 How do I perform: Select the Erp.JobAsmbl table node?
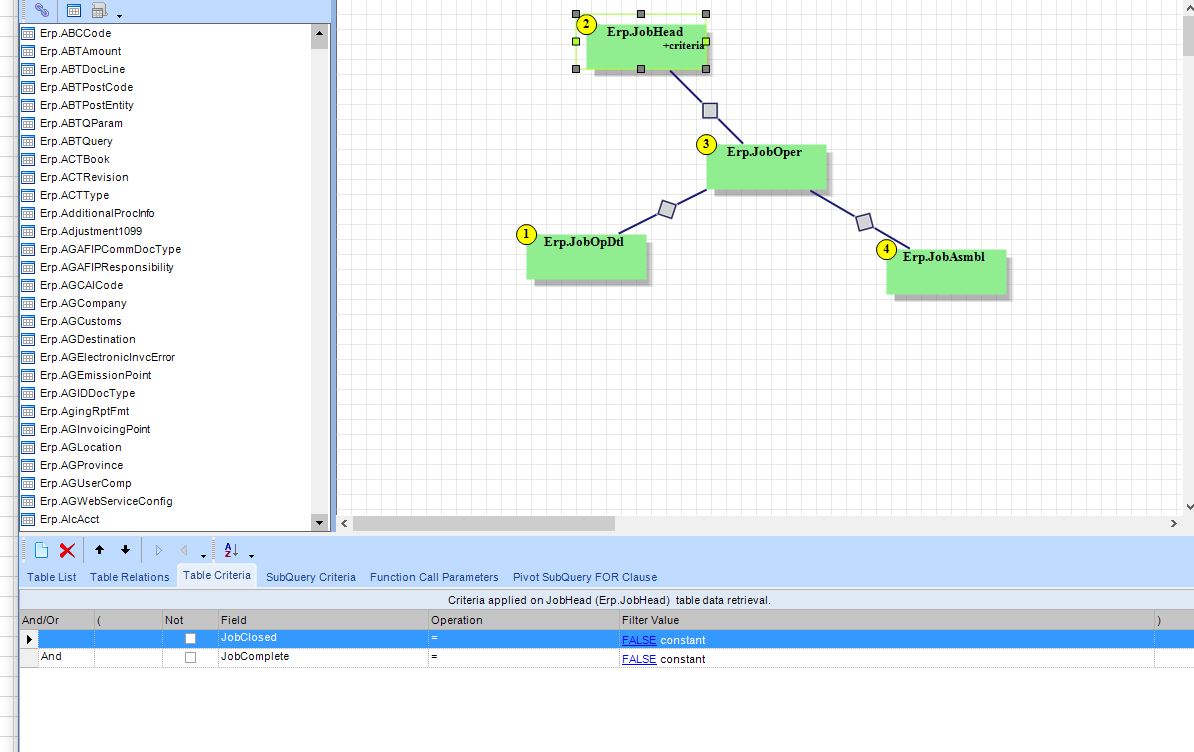coord(947,272)
